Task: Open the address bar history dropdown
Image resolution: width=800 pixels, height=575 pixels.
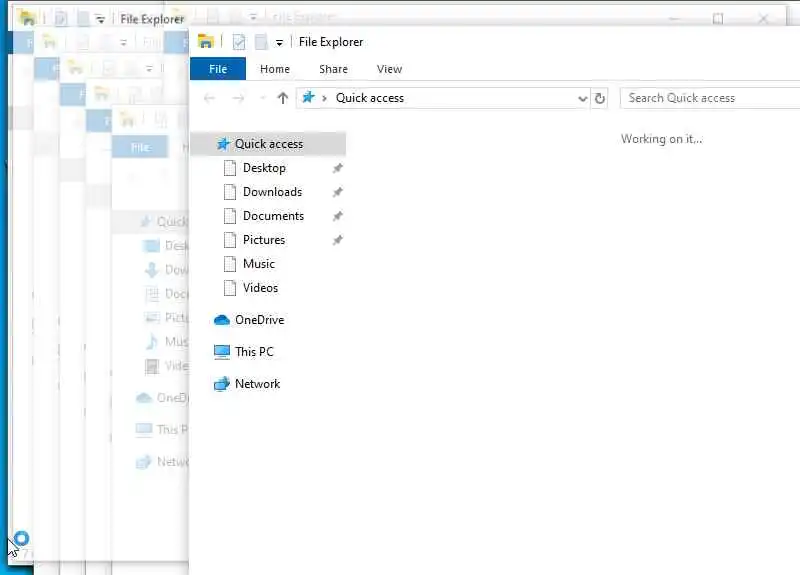Action: coord(582,98)
